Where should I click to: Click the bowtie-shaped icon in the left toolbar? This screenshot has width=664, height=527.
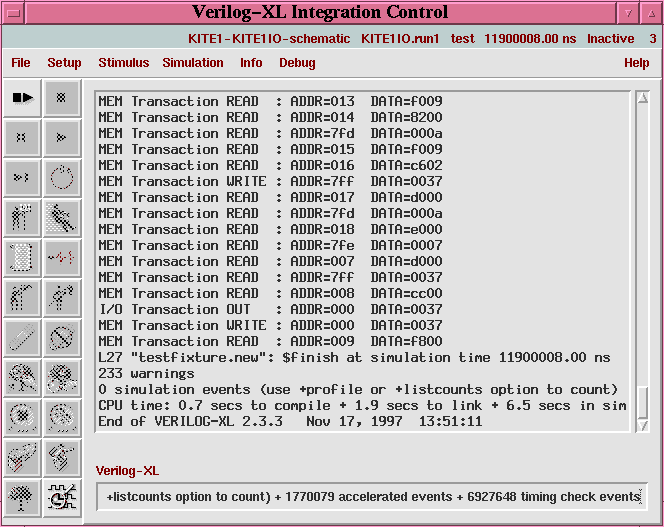[22, 137]
